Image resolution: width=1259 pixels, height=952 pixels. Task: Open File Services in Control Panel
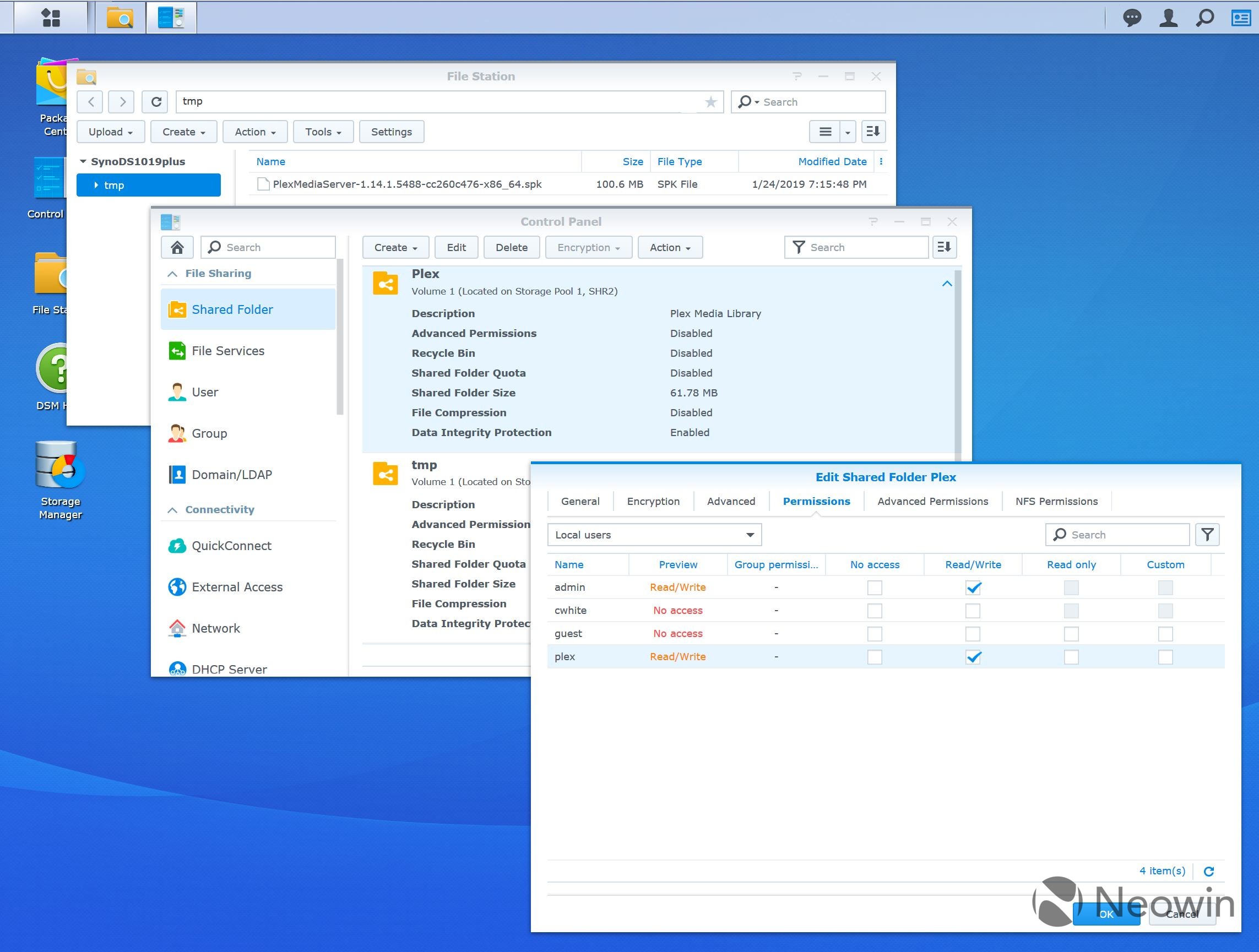[x=248, y=351]
